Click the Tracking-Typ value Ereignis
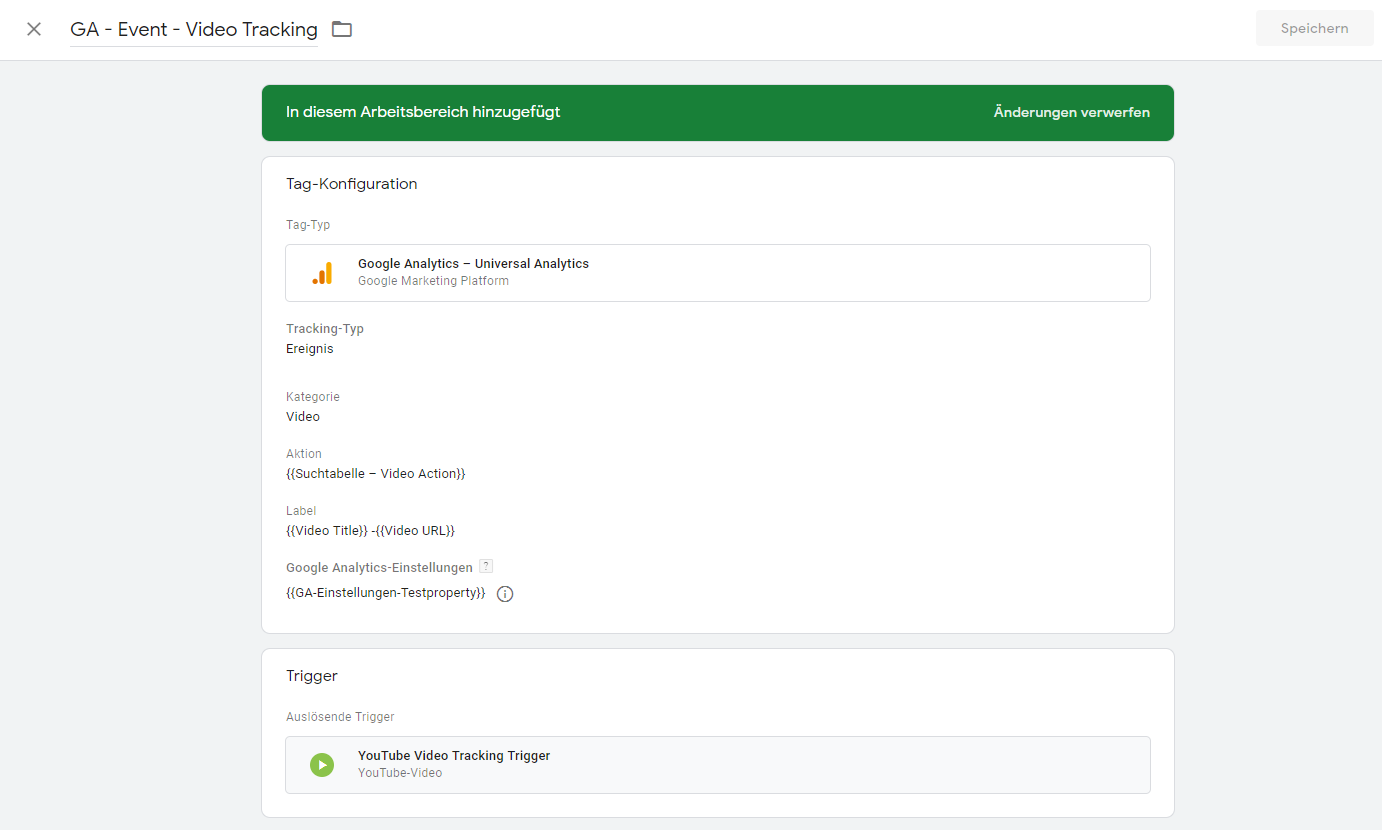This screenshot has height=830, width=1382. click(310, 349)
